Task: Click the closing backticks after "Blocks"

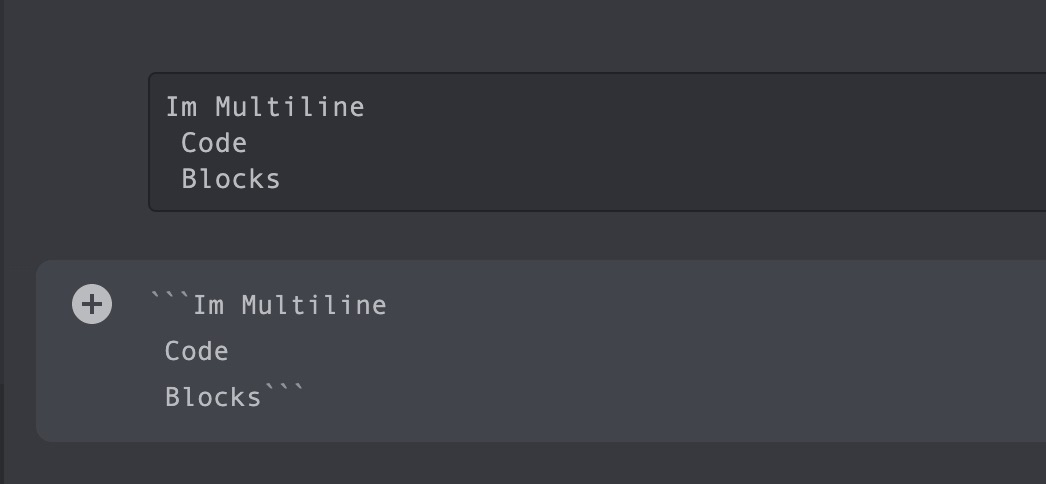Action: [x=284, y=392]
